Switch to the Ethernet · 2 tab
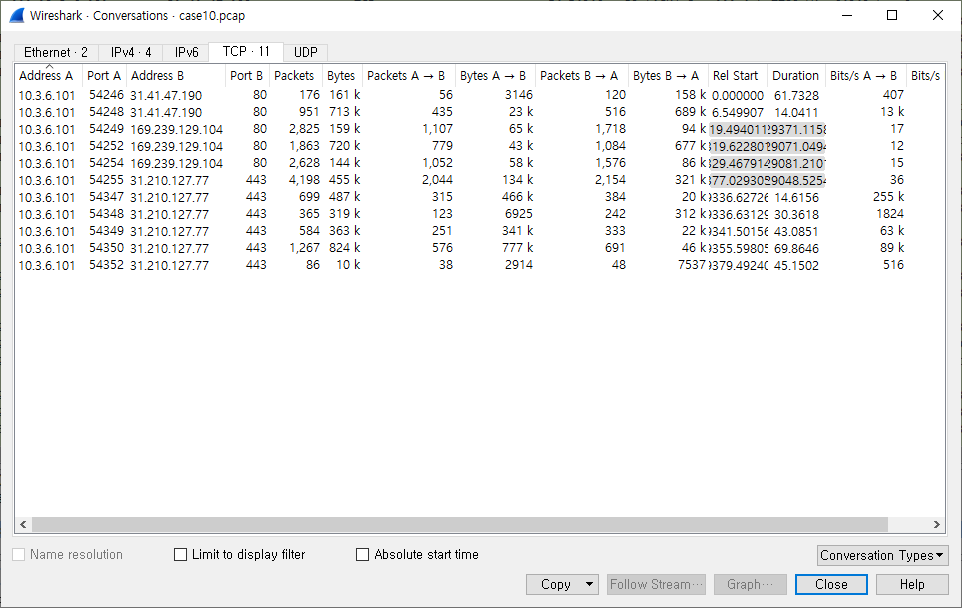962x608 pixels. pyautogui.click(x=55, y=52)
